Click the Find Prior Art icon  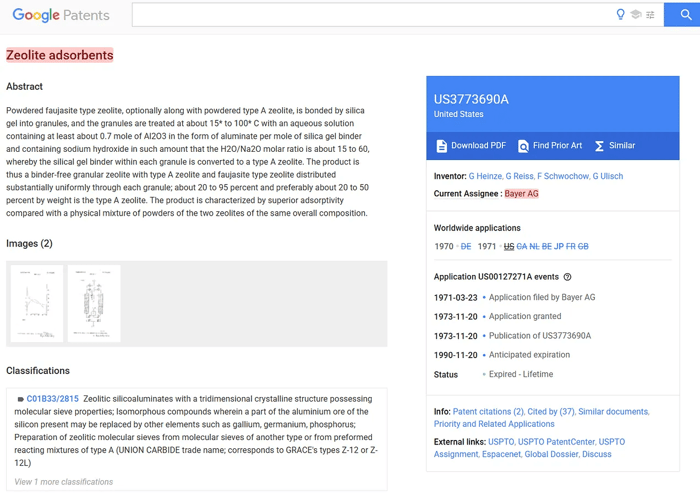pos(523,146)
